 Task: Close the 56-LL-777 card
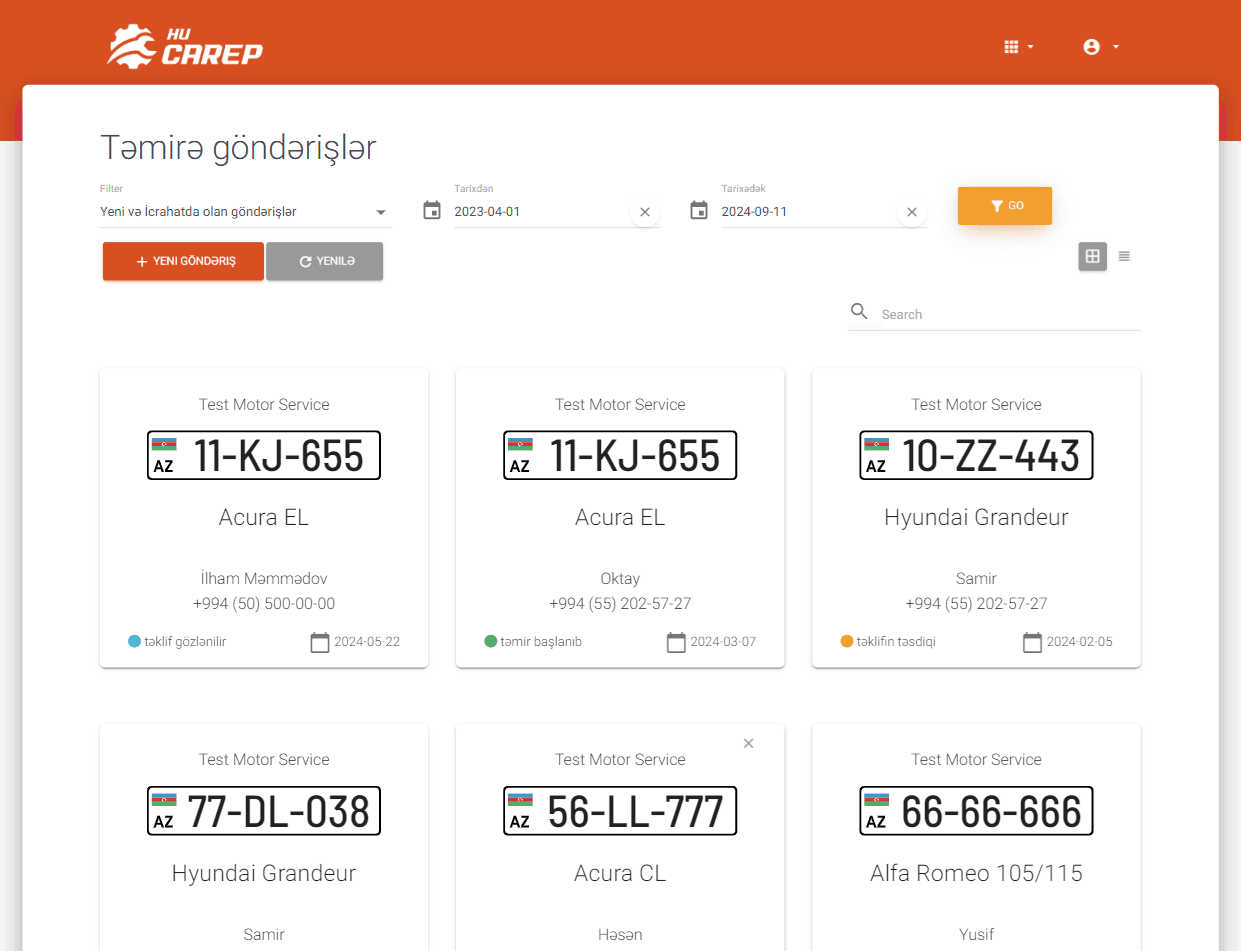pos(749,743)
